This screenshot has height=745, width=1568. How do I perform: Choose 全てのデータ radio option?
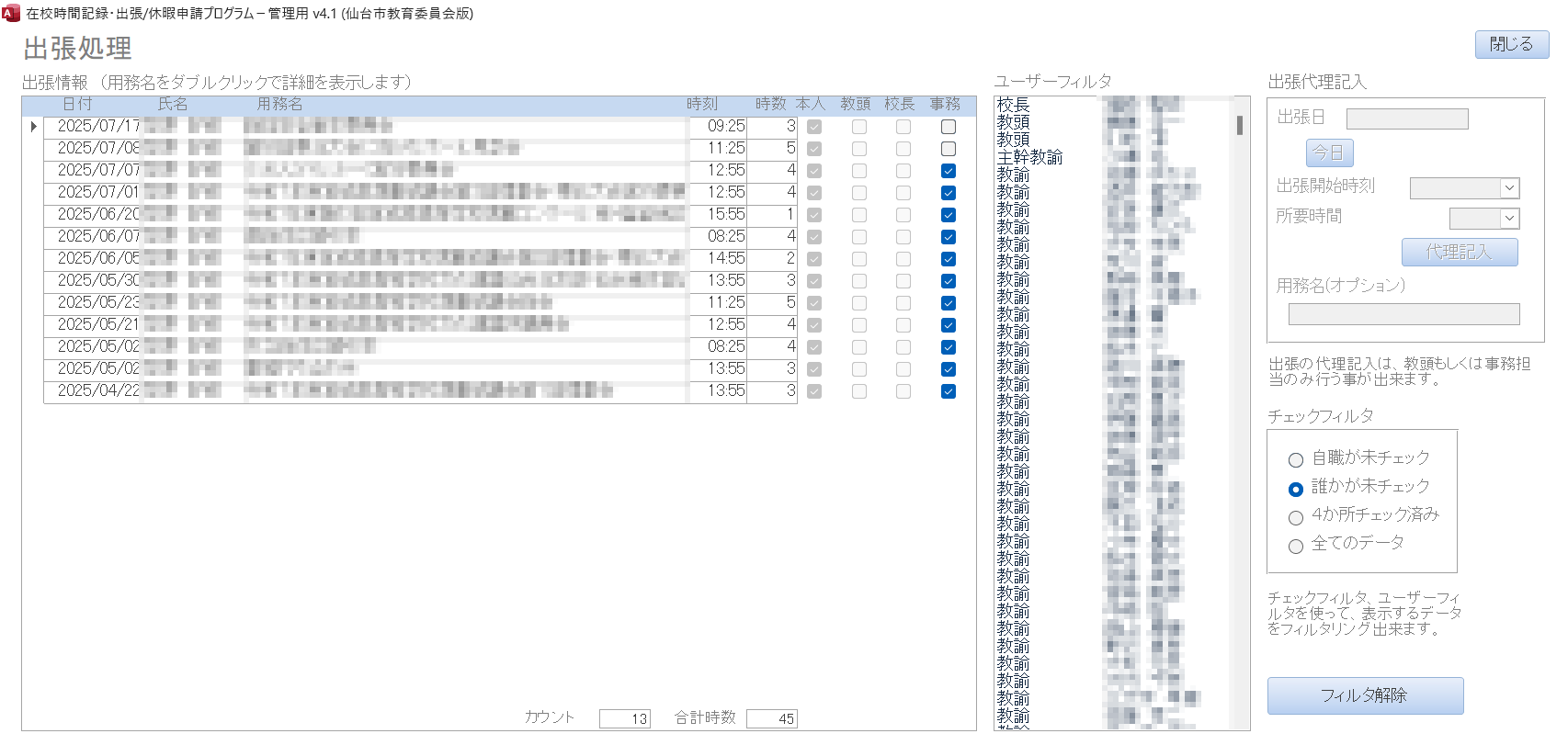[x=1296, y=547]
